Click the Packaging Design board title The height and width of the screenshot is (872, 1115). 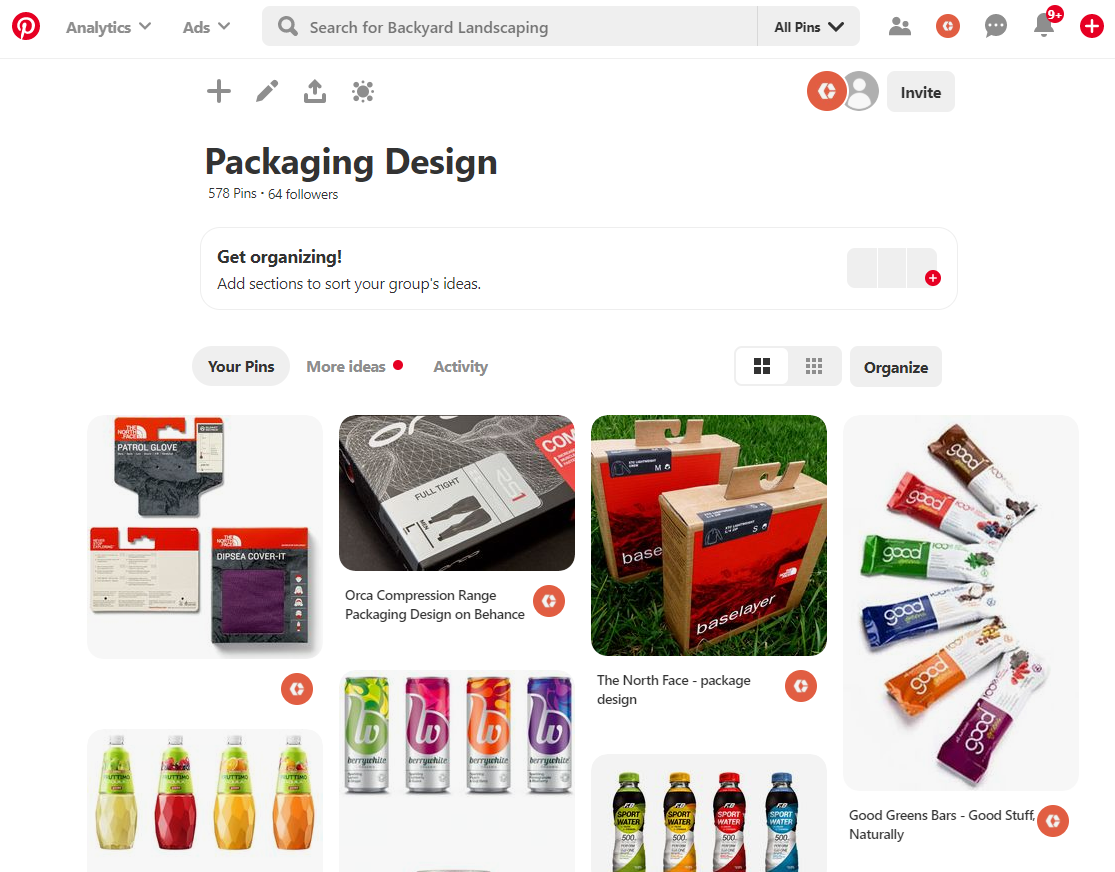(x=351, y=161)
